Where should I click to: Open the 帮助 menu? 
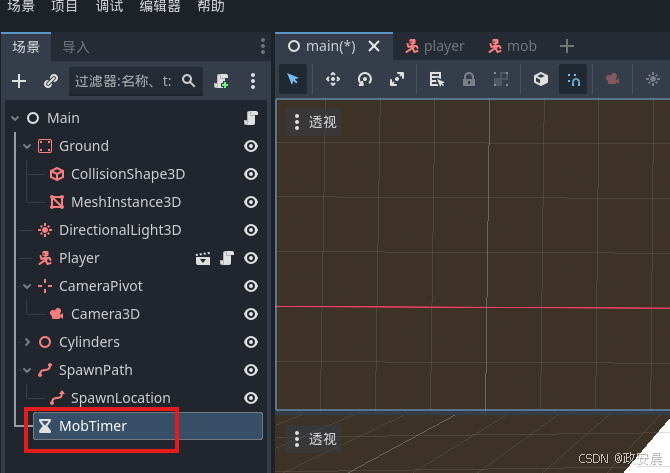pyautogui.click(x=211, y=6)
